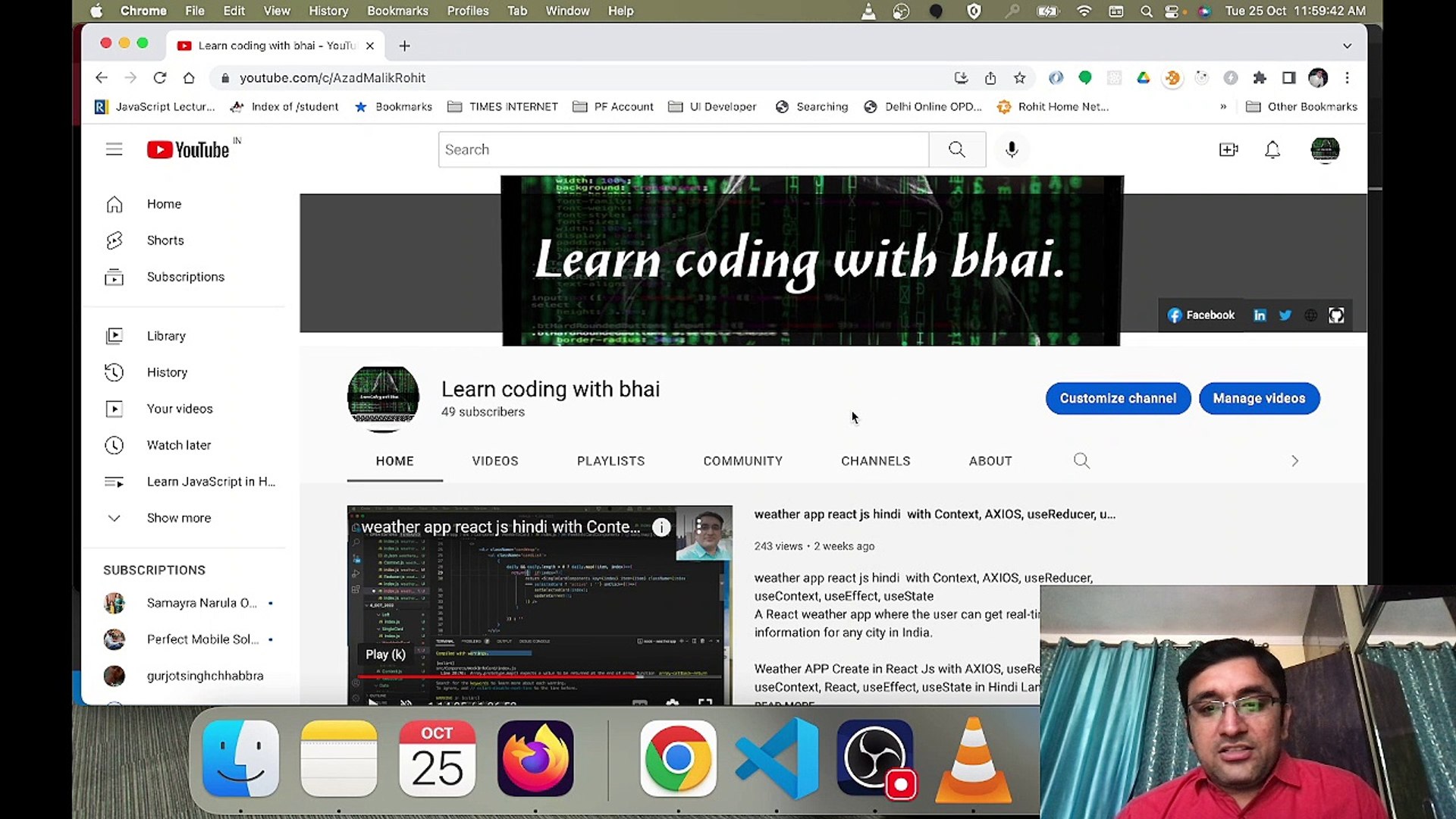Open the LinkedIn link on banner
Screen dimensions: 1456x819
[x=1260, y=315]
